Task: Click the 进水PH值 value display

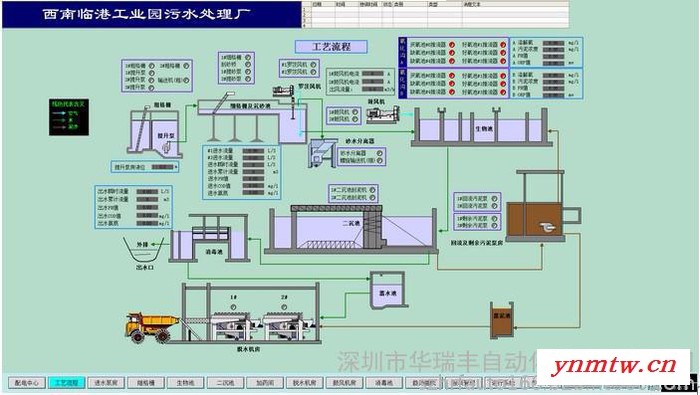Action: click(254, 179)
